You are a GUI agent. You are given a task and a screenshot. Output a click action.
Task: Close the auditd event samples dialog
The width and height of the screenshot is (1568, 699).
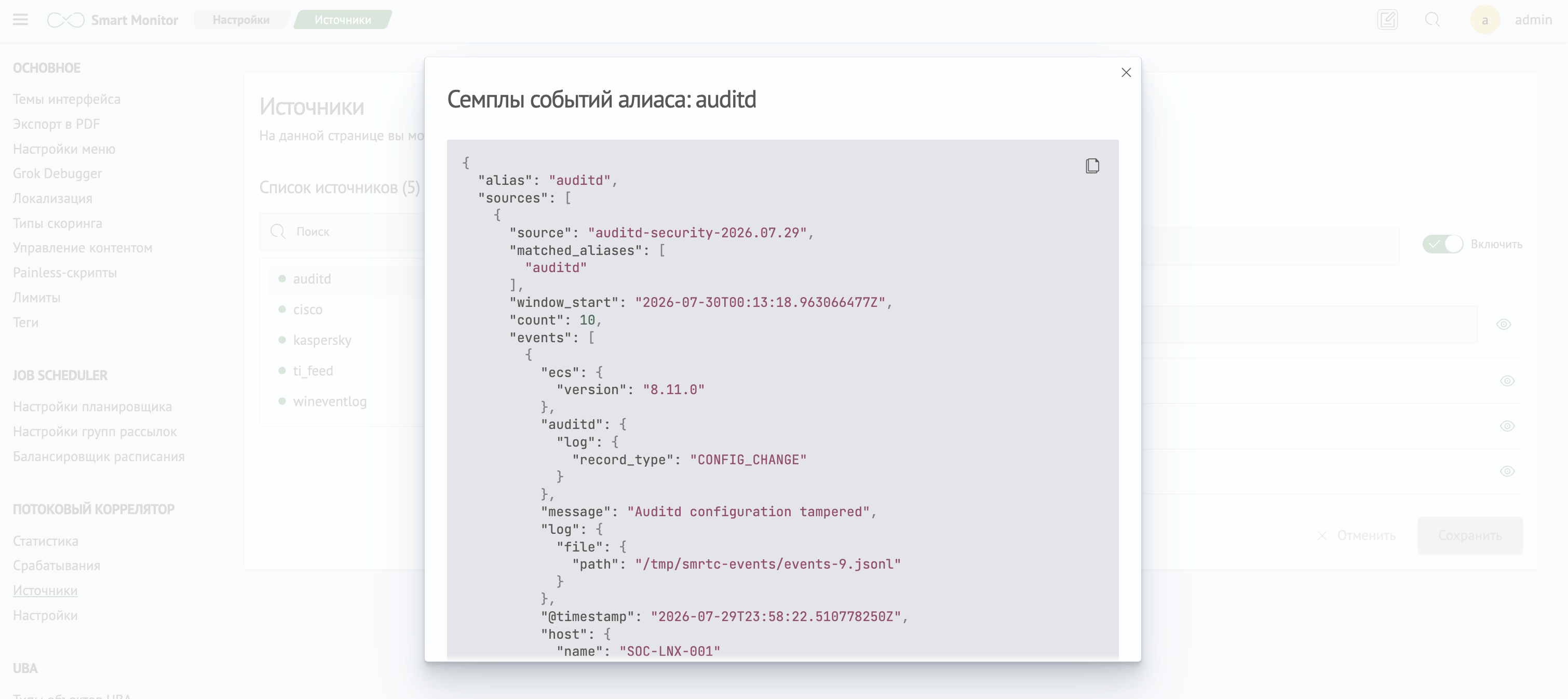tap(1126, 73)
